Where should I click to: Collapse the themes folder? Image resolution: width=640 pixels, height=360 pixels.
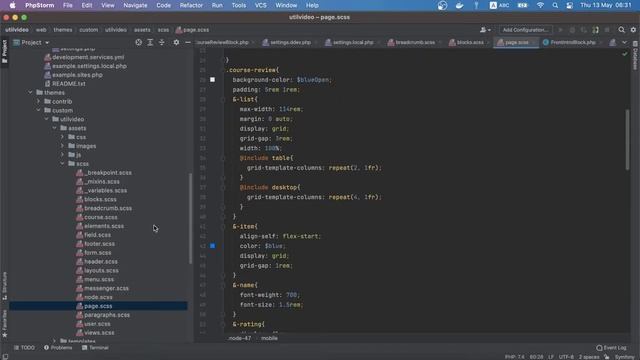pos(30,93)
